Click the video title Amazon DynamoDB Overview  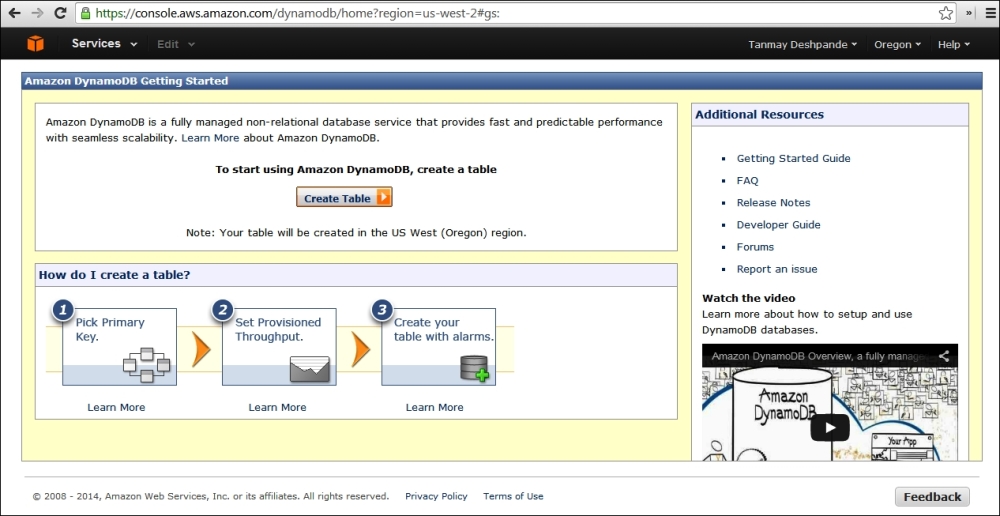pyautogui.click(x=818, y=356)
